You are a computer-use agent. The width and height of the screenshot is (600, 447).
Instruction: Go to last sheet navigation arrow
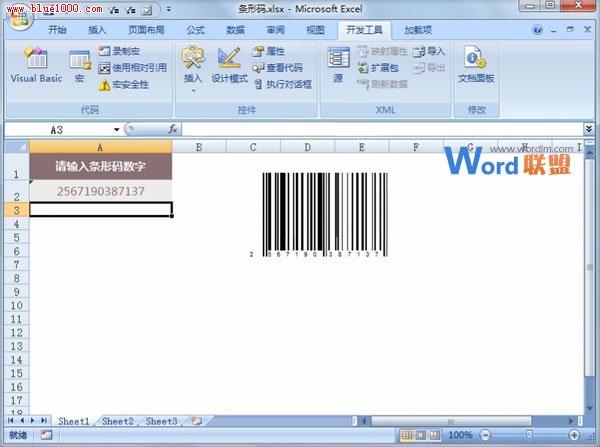tap(44, 421)
